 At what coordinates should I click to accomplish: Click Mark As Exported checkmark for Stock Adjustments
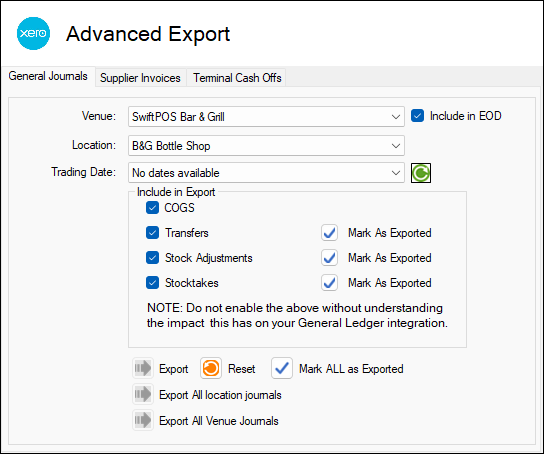[329, 258]
